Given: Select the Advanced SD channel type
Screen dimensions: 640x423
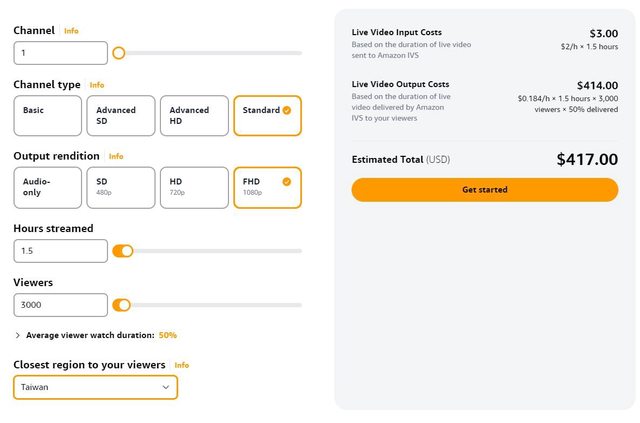Looking at the screenshot, I should [121, 116].
